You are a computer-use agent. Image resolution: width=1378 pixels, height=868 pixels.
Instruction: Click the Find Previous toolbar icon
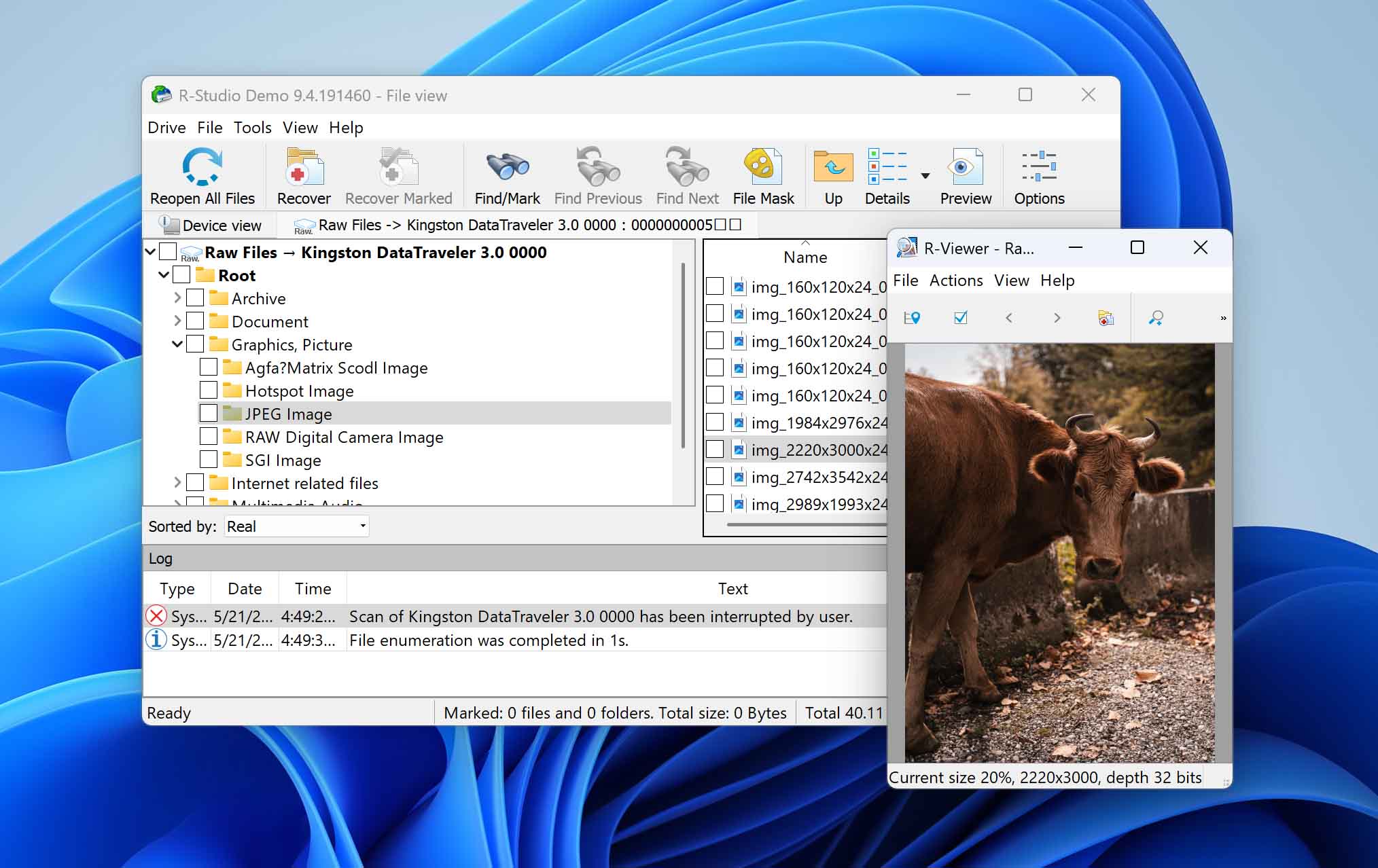click(x=597, y=166)
